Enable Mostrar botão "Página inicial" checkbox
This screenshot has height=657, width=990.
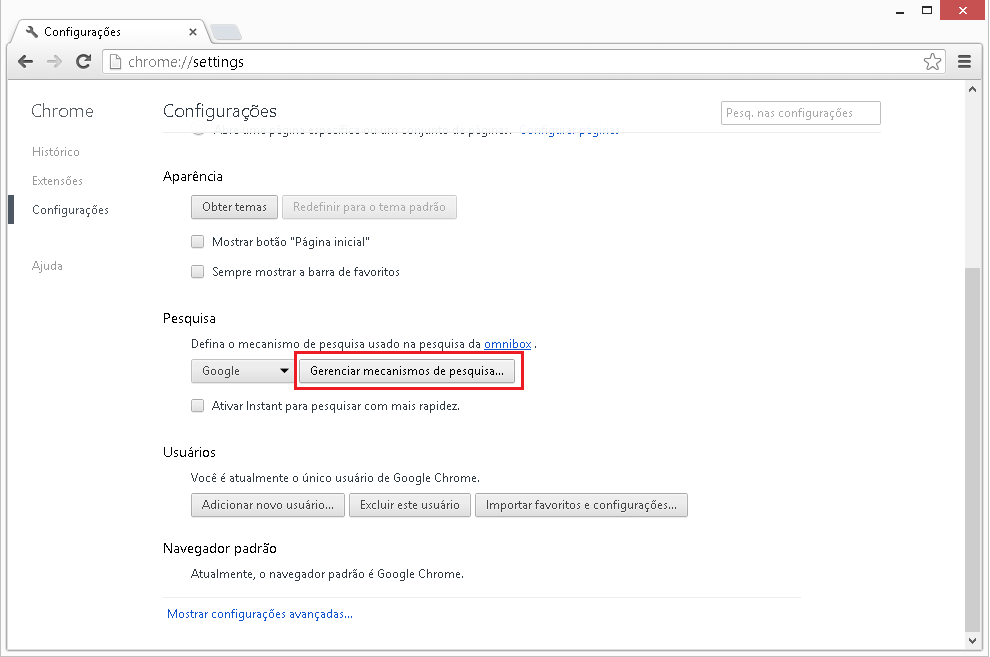pos(198,242)
